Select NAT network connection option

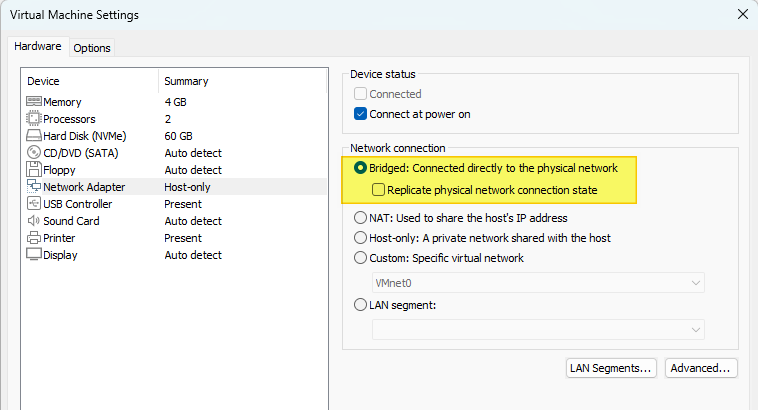pyautogui.click(x=360, y=218)
